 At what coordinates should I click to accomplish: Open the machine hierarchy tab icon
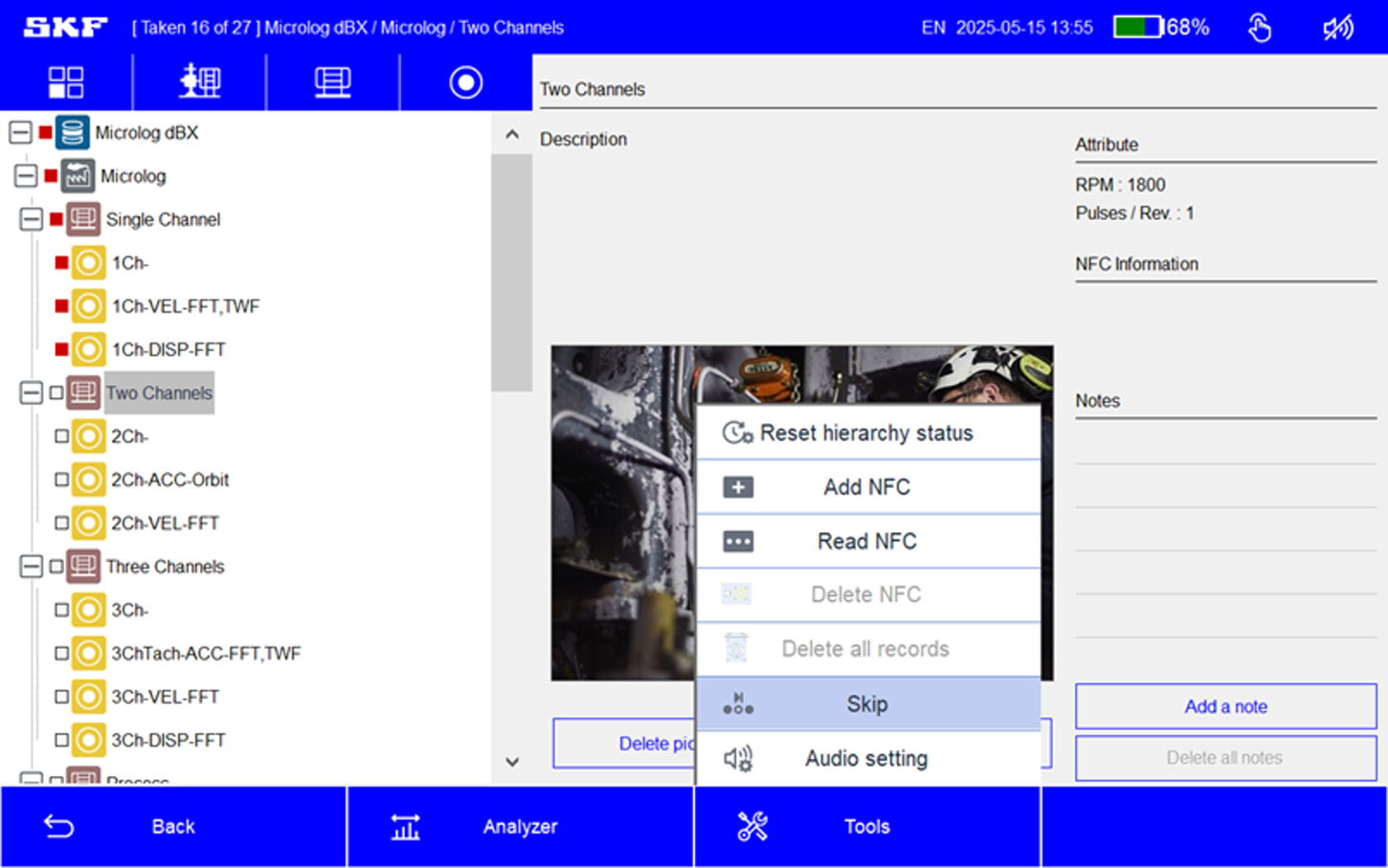point(199,82)
